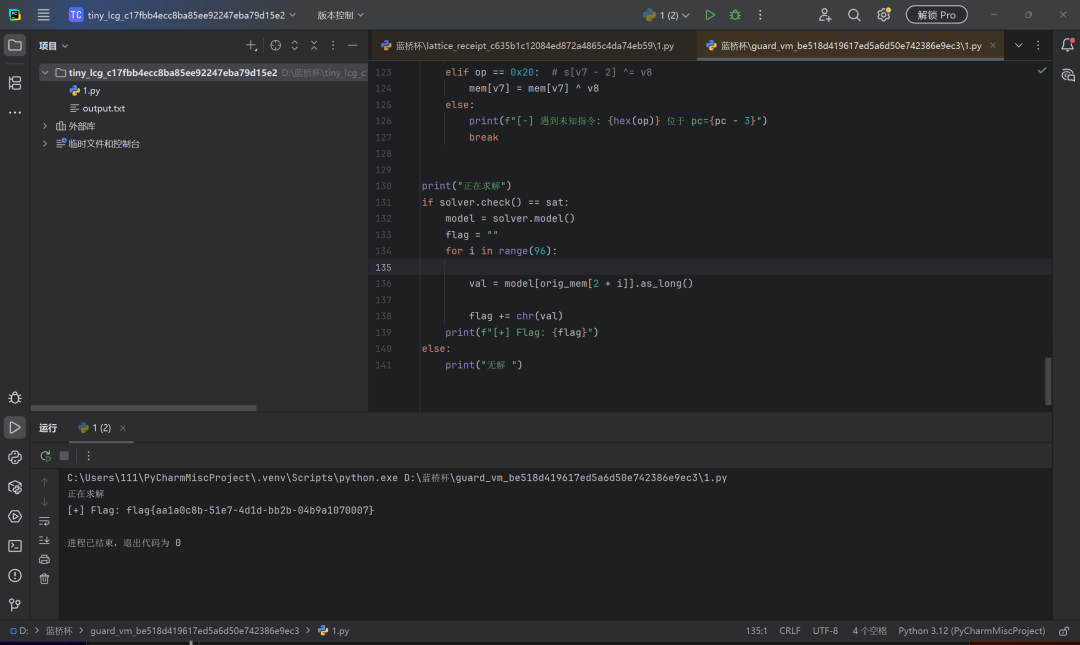The height and width of the screenshot is (645, 1080).
Task: Open the Problems tool window icon
Action: [x=14, y=575]
